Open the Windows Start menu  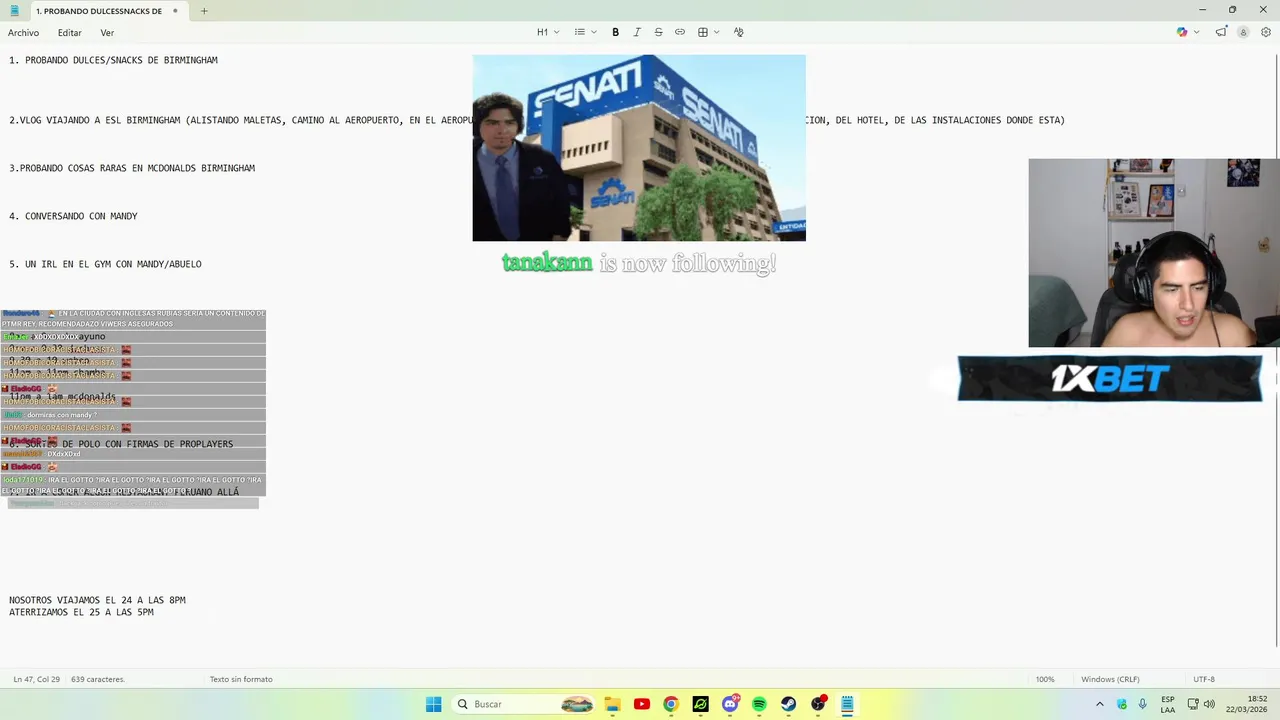(x=433, y=704)
